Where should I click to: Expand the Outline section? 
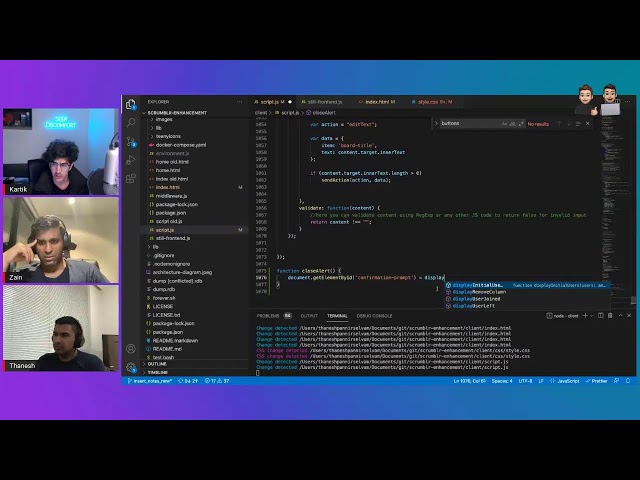click(157, 364)
